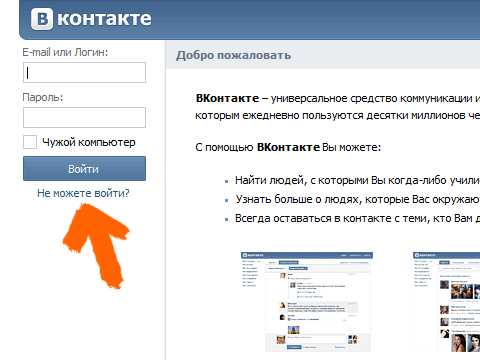Viewport: 480px width, 360px height.
Task: Click into the Пароль password field
Action: [84, 117]
